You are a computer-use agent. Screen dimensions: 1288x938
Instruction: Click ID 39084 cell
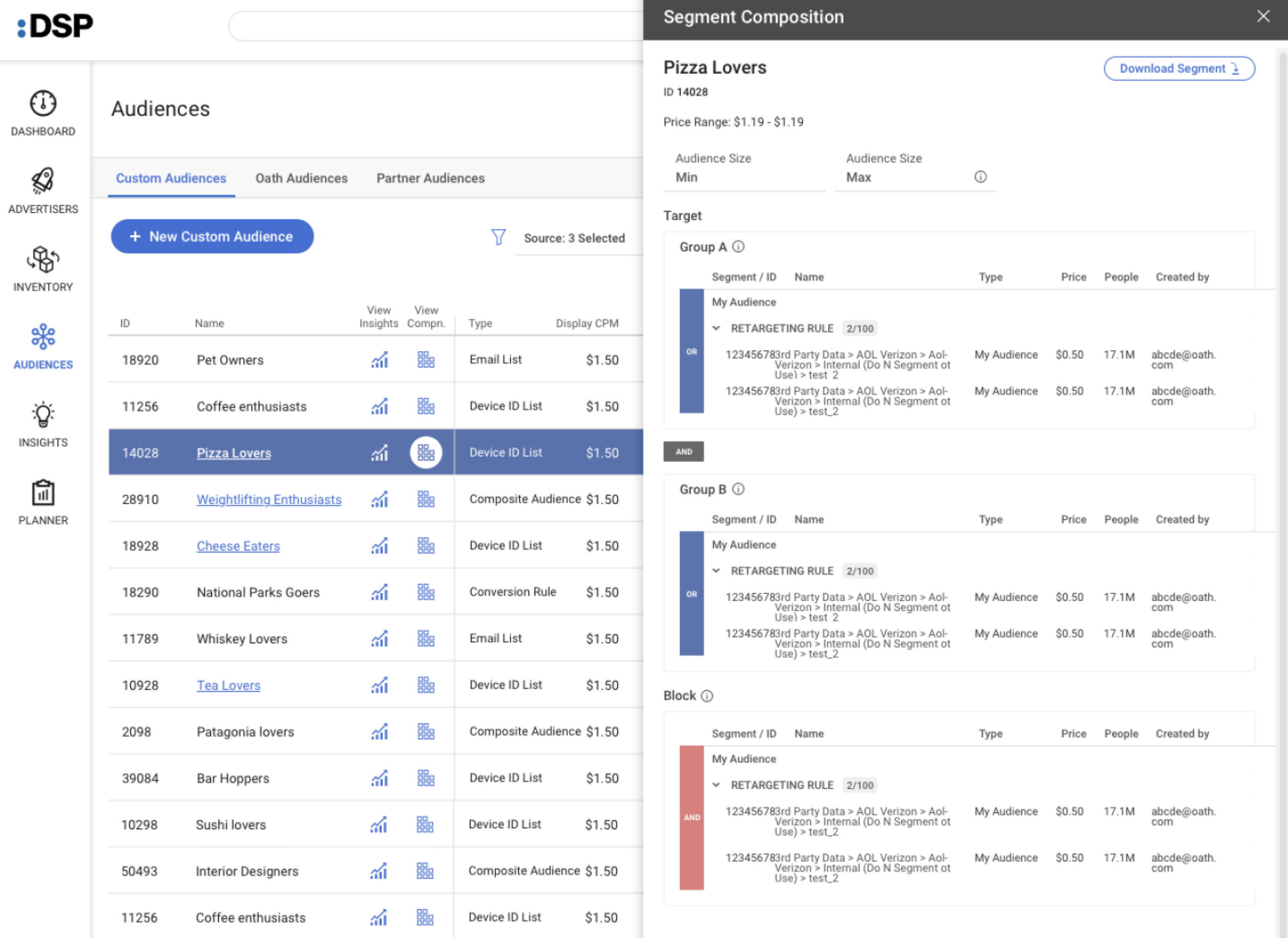(140, 778)
